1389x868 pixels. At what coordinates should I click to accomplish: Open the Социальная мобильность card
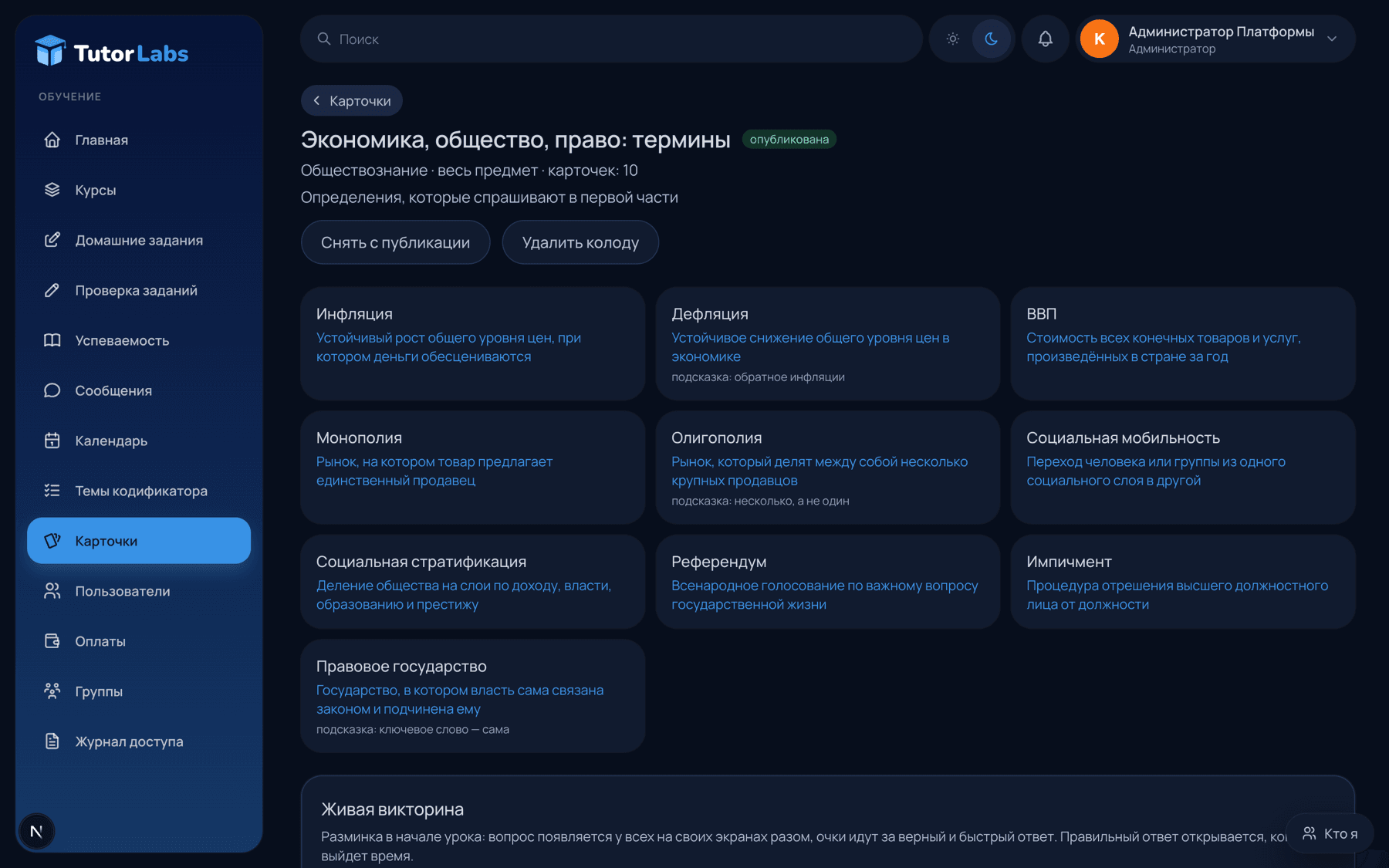pos(1183,468)
